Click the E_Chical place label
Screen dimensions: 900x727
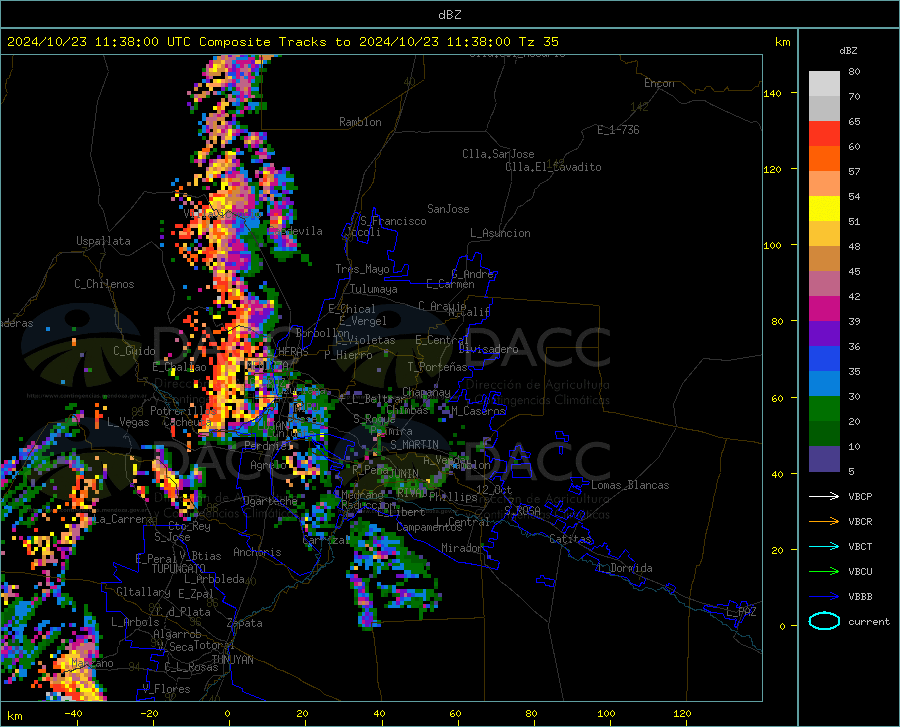352,309
